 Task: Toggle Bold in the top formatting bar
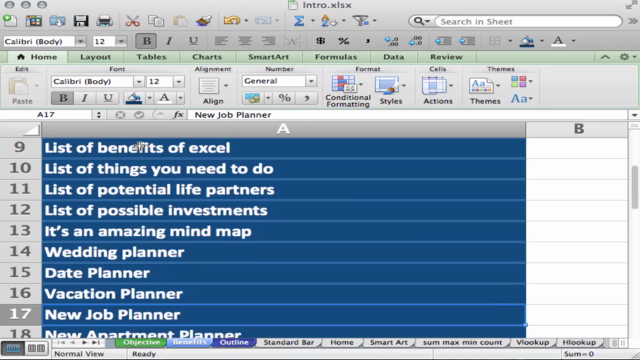tap(146, 41)
